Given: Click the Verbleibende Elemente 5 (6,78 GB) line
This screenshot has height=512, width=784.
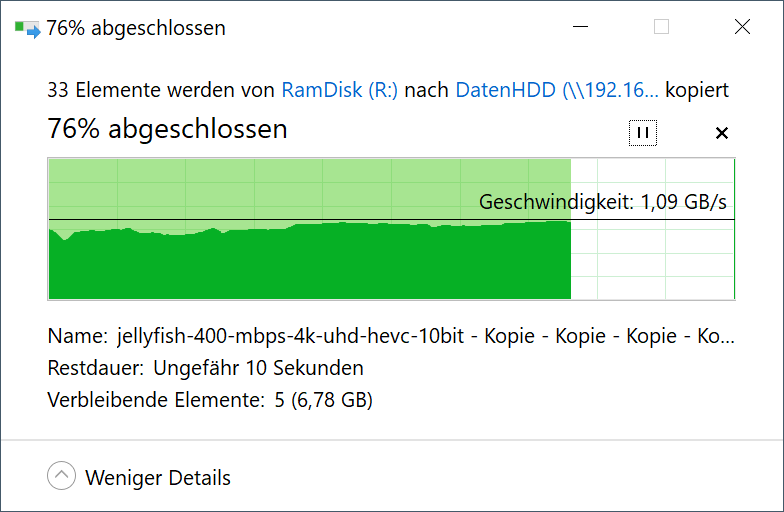Looking at the screenshot, I should 210,400.
